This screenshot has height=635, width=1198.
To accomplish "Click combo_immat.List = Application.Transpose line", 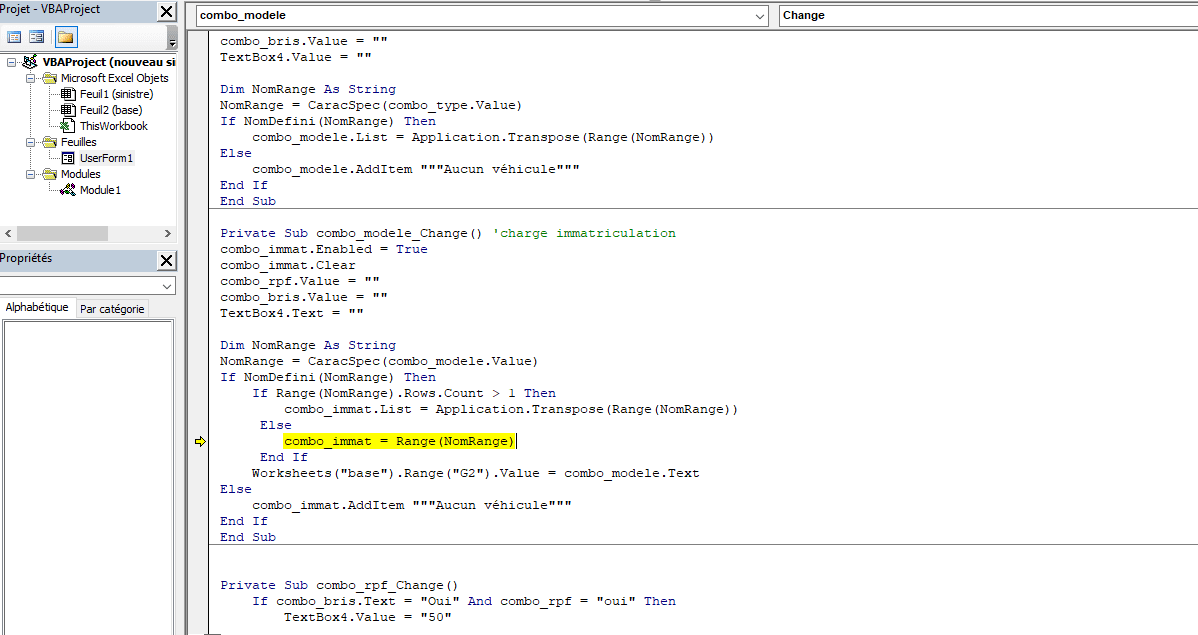I will 511,410.
